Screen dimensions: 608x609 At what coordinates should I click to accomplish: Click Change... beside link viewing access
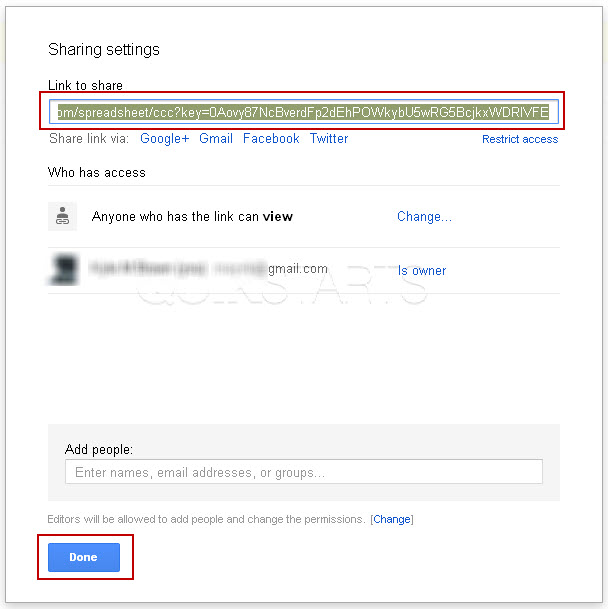click(424, 216)
